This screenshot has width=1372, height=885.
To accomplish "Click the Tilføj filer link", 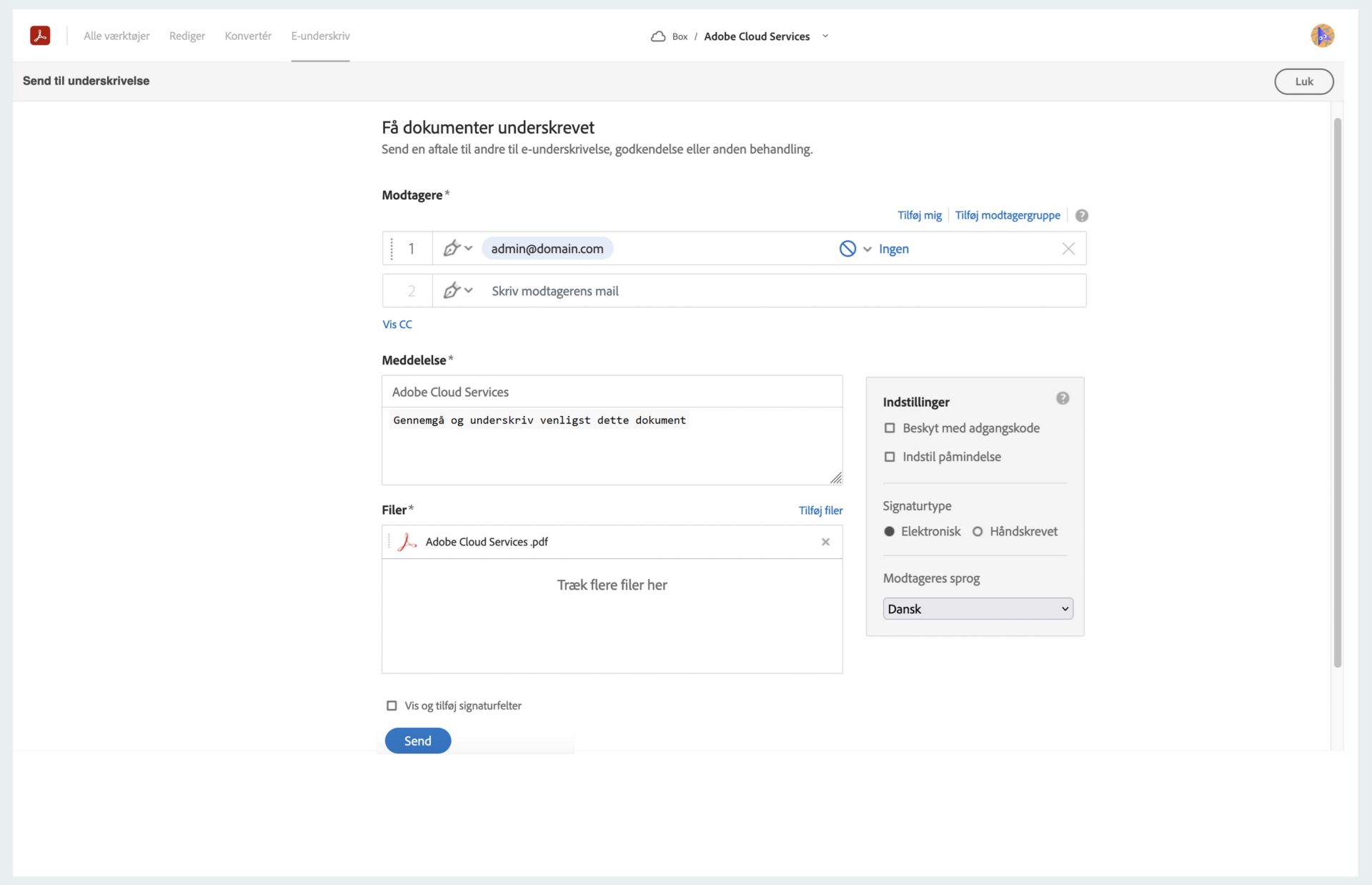I will point(819,510).
